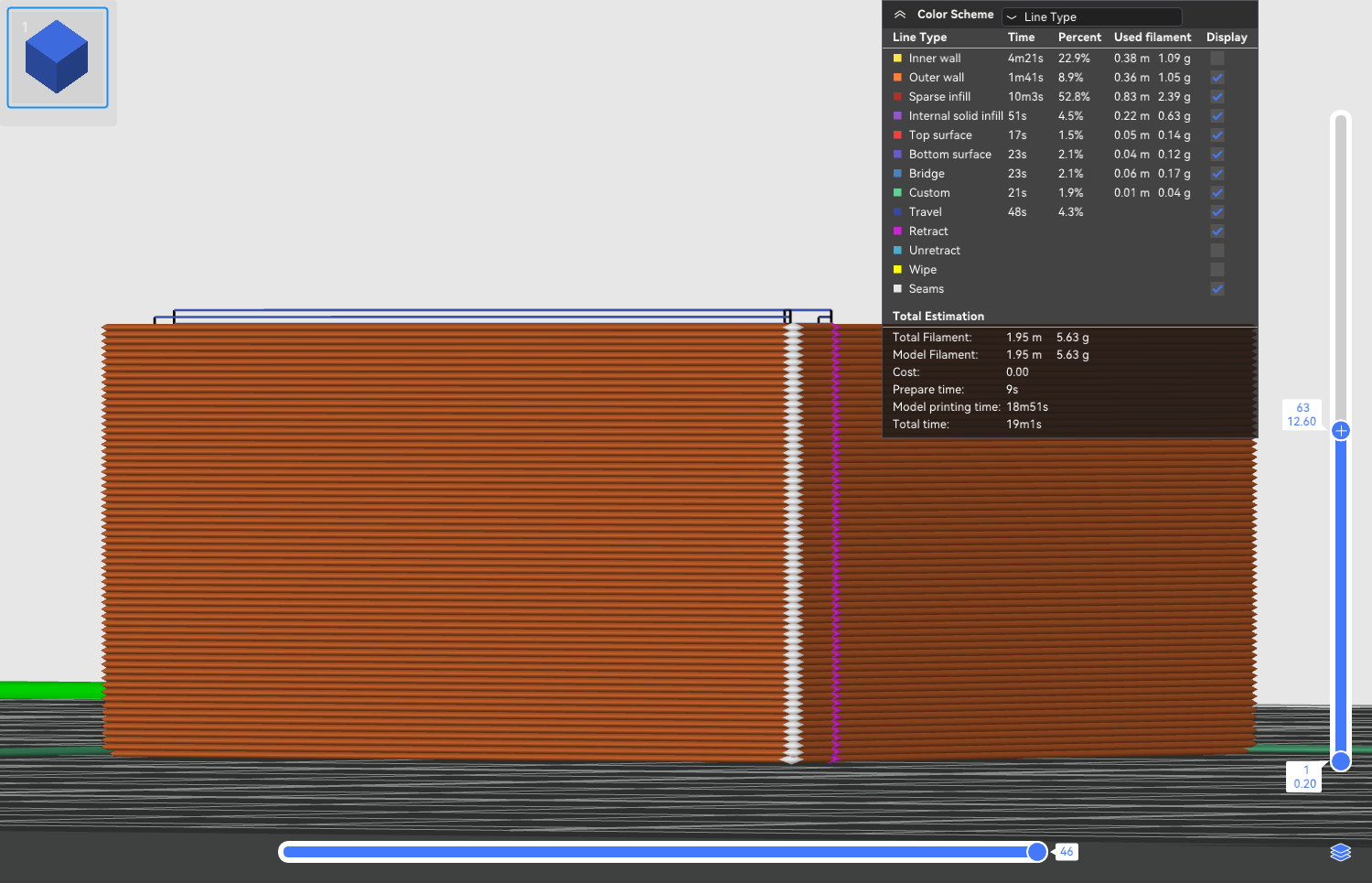This screenshot has width=1372, height=883.
Task: Open the Line Type color scheme dropdown
Action: (1091, 16)
